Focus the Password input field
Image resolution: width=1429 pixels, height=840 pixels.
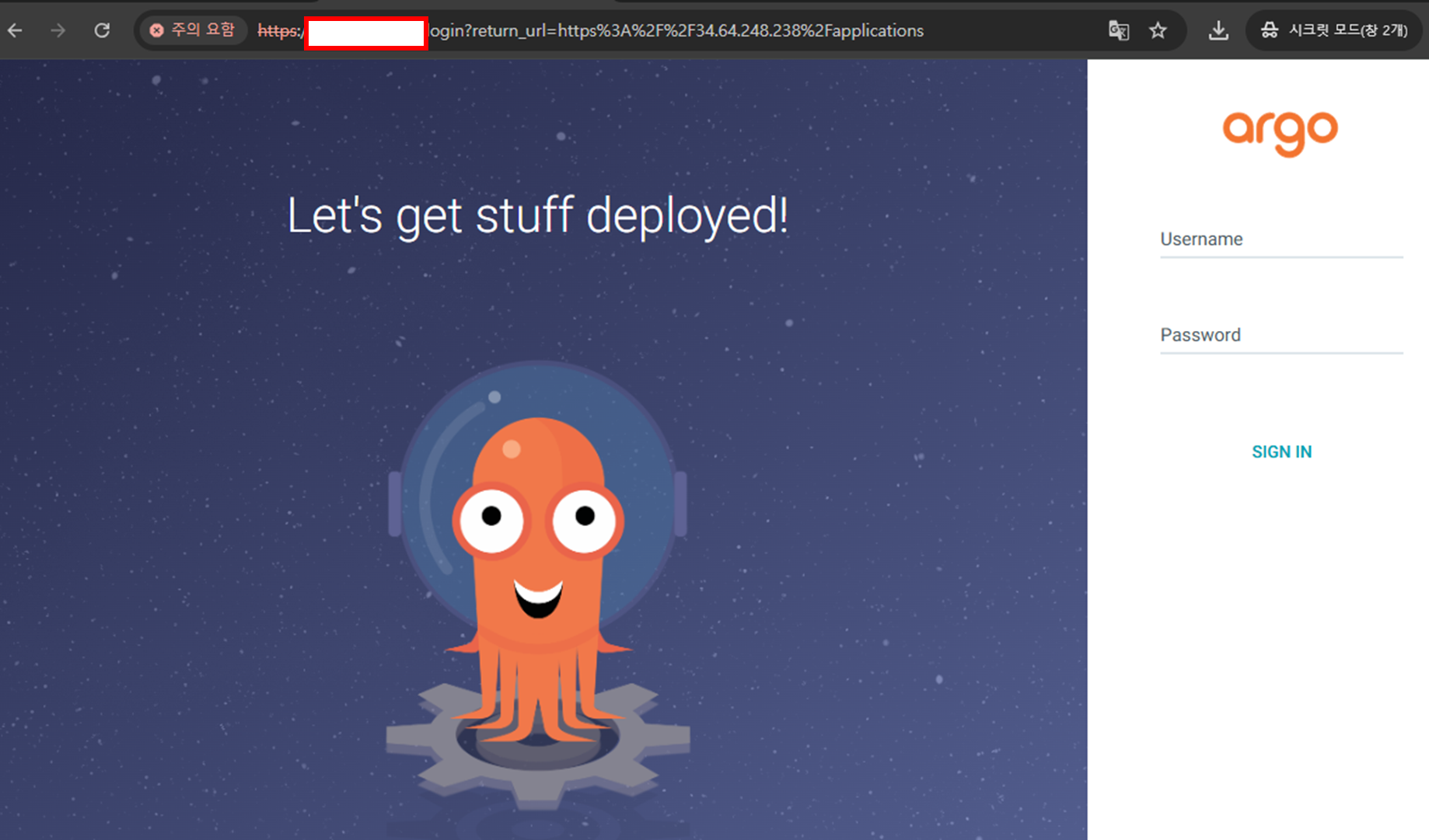[x=1281, y=336]
